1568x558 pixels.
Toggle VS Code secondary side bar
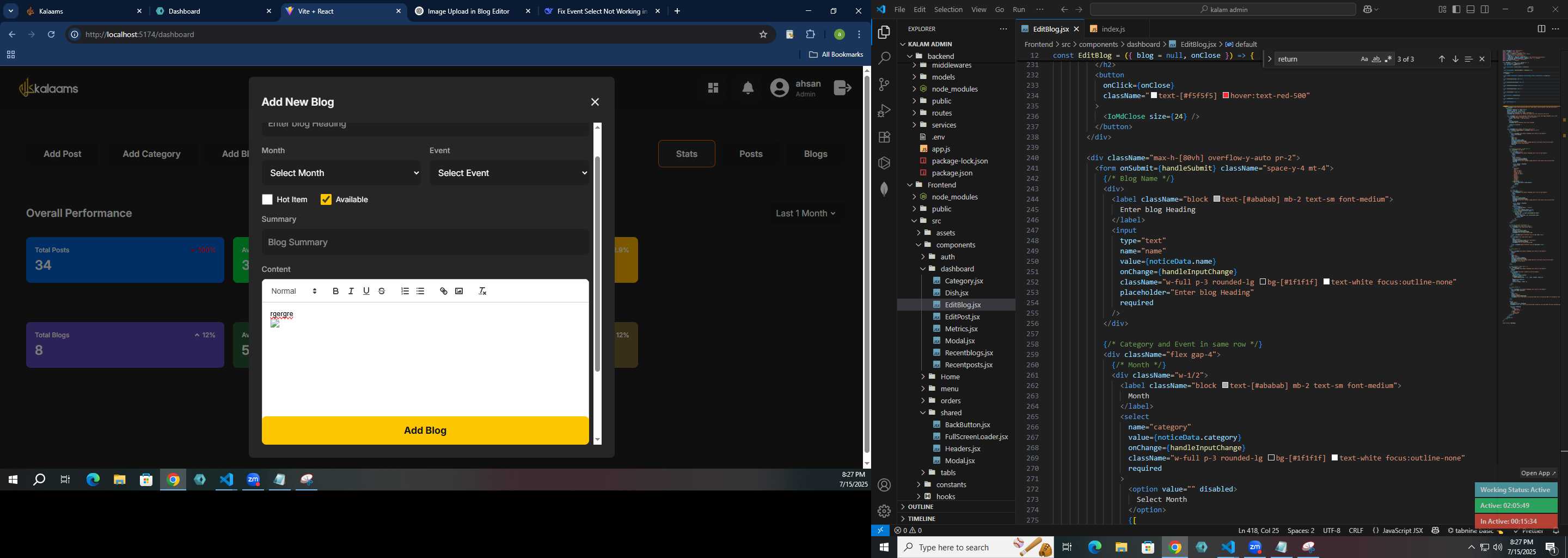click(x=1485, y=9)
